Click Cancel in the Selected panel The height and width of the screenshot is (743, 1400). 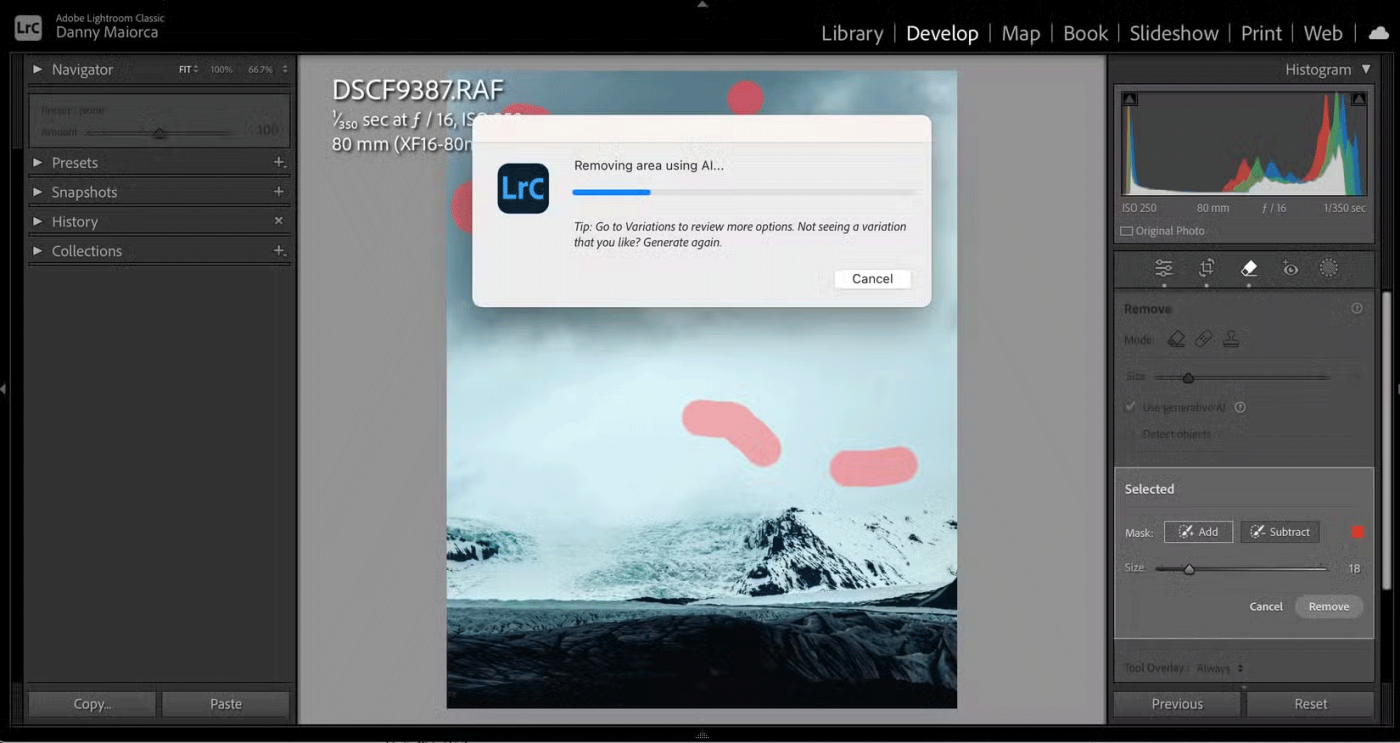click(x=1266, y=606)
